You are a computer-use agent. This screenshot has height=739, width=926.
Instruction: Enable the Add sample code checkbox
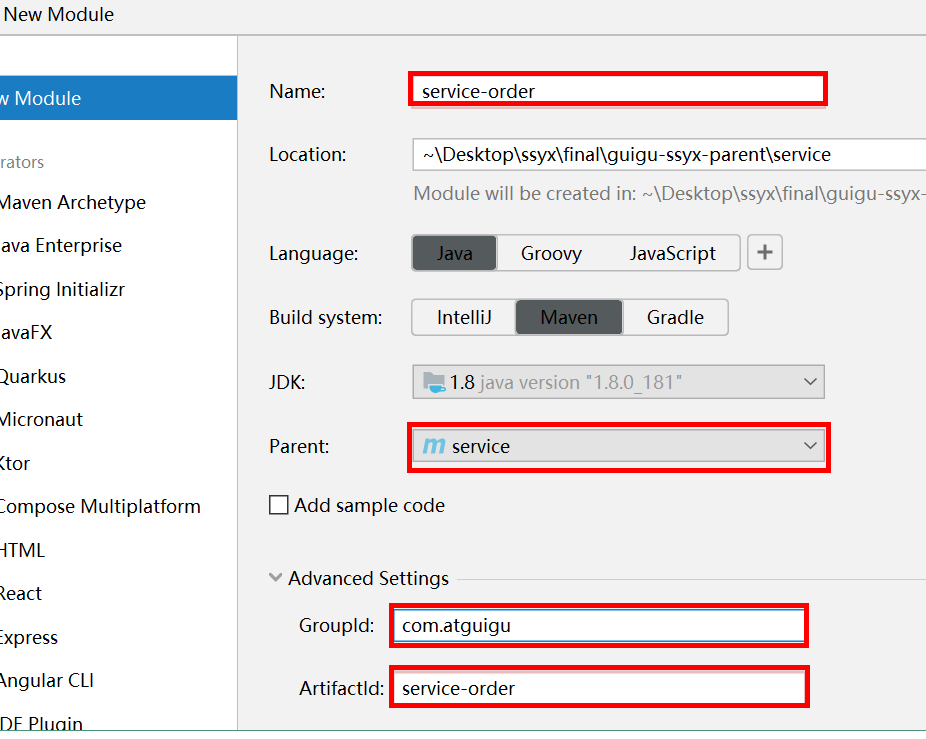279,505
